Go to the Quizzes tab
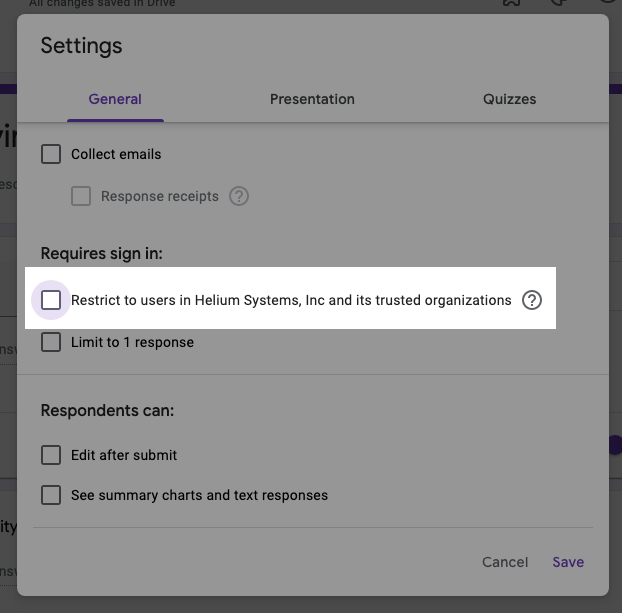This screenshot has width=622, height=613. (x=509, y=99)
